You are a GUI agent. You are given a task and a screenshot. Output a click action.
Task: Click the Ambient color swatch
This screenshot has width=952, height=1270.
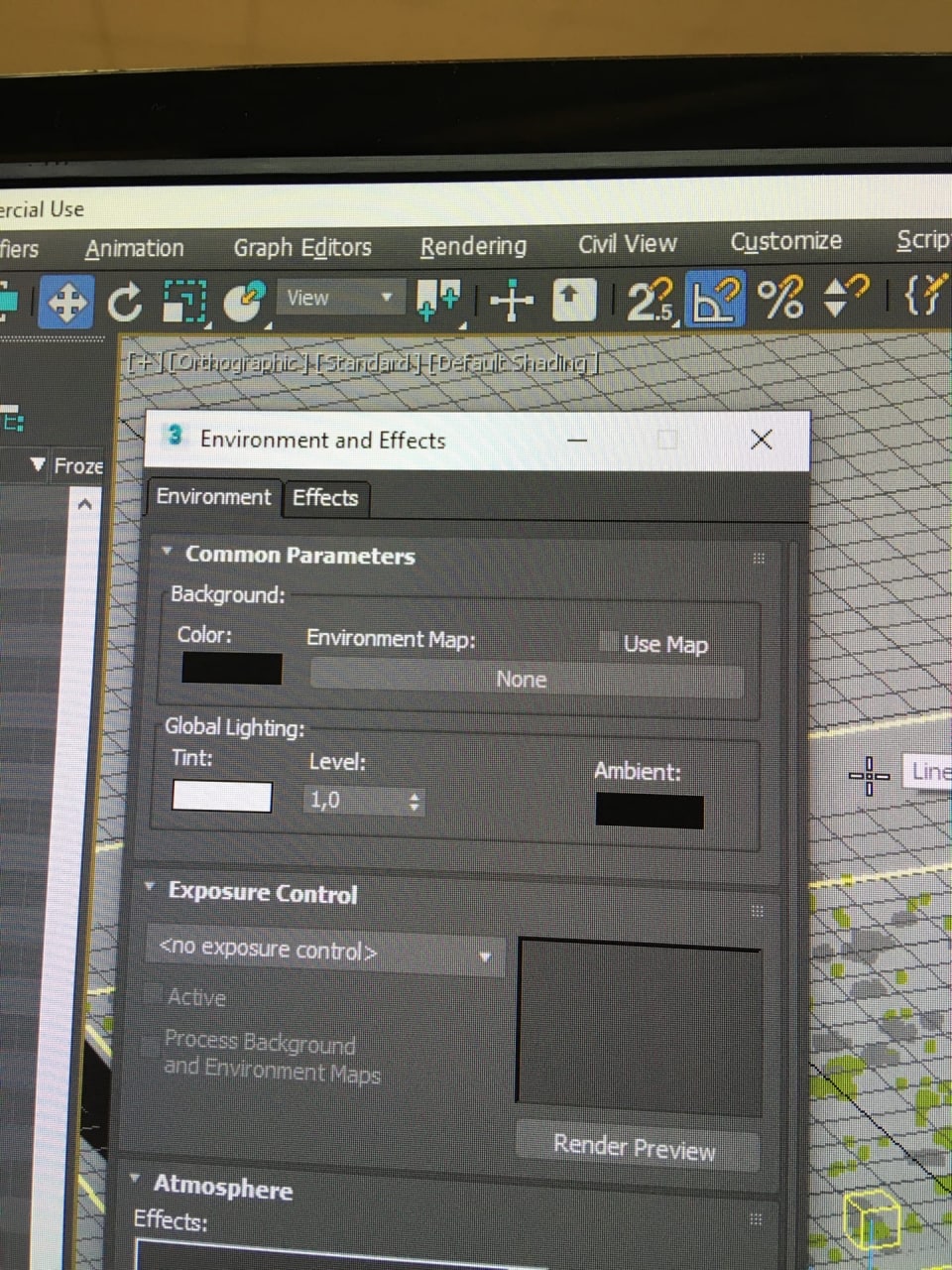click(650, 811)
